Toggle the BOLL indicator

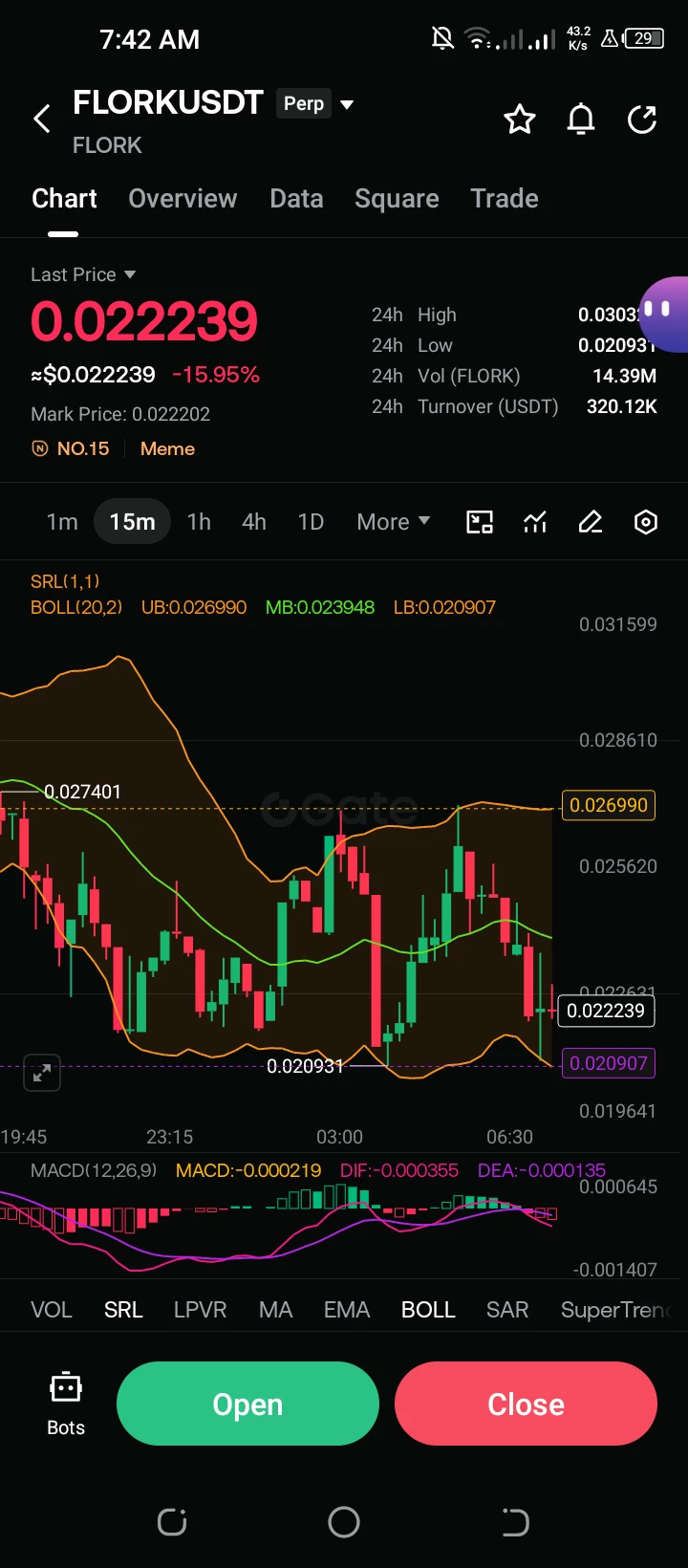[x=428, y=1310]
